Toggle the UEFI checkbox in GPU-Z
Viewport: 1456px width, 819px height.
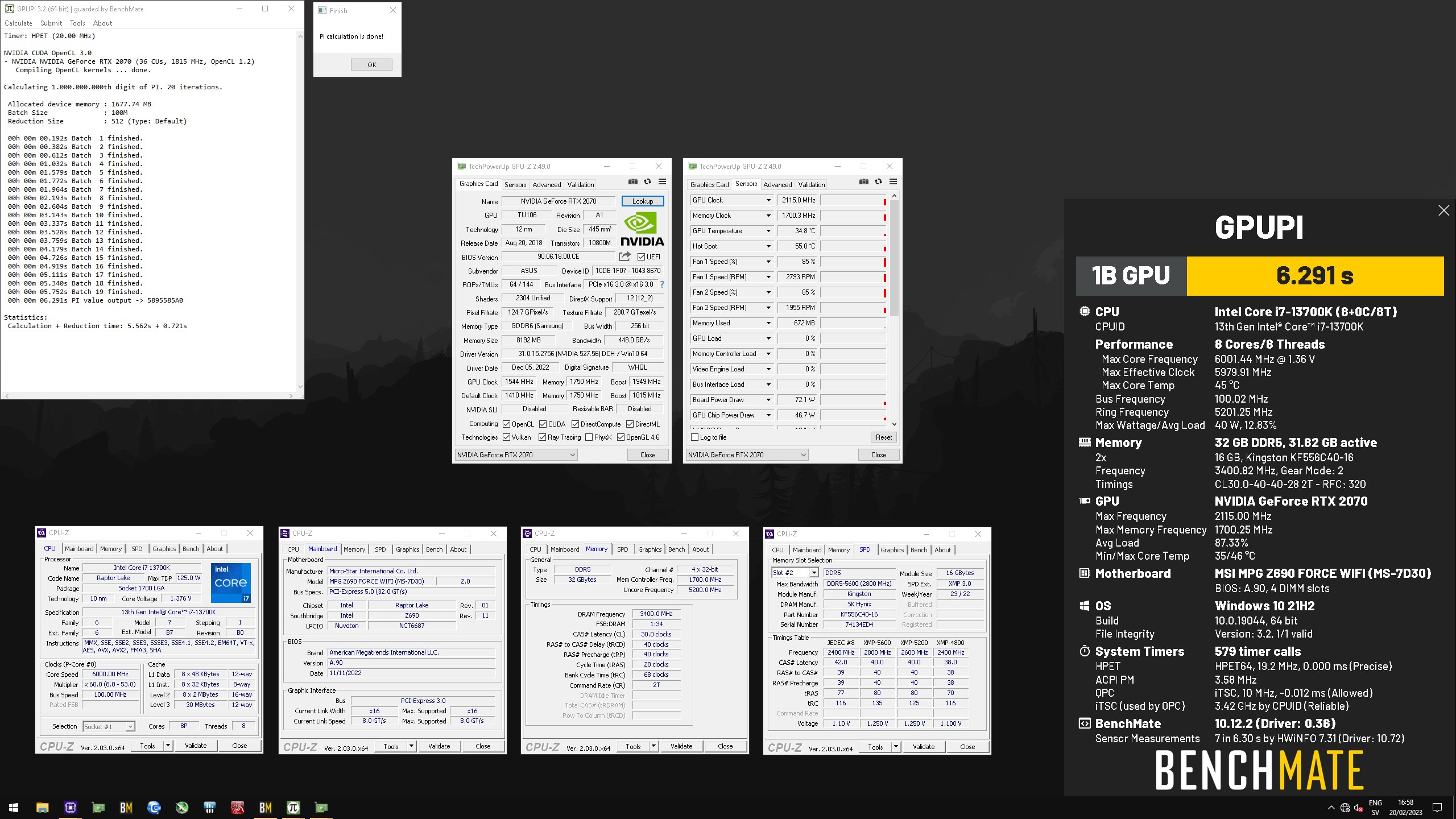pyautogui.click(x=641, y=257)
